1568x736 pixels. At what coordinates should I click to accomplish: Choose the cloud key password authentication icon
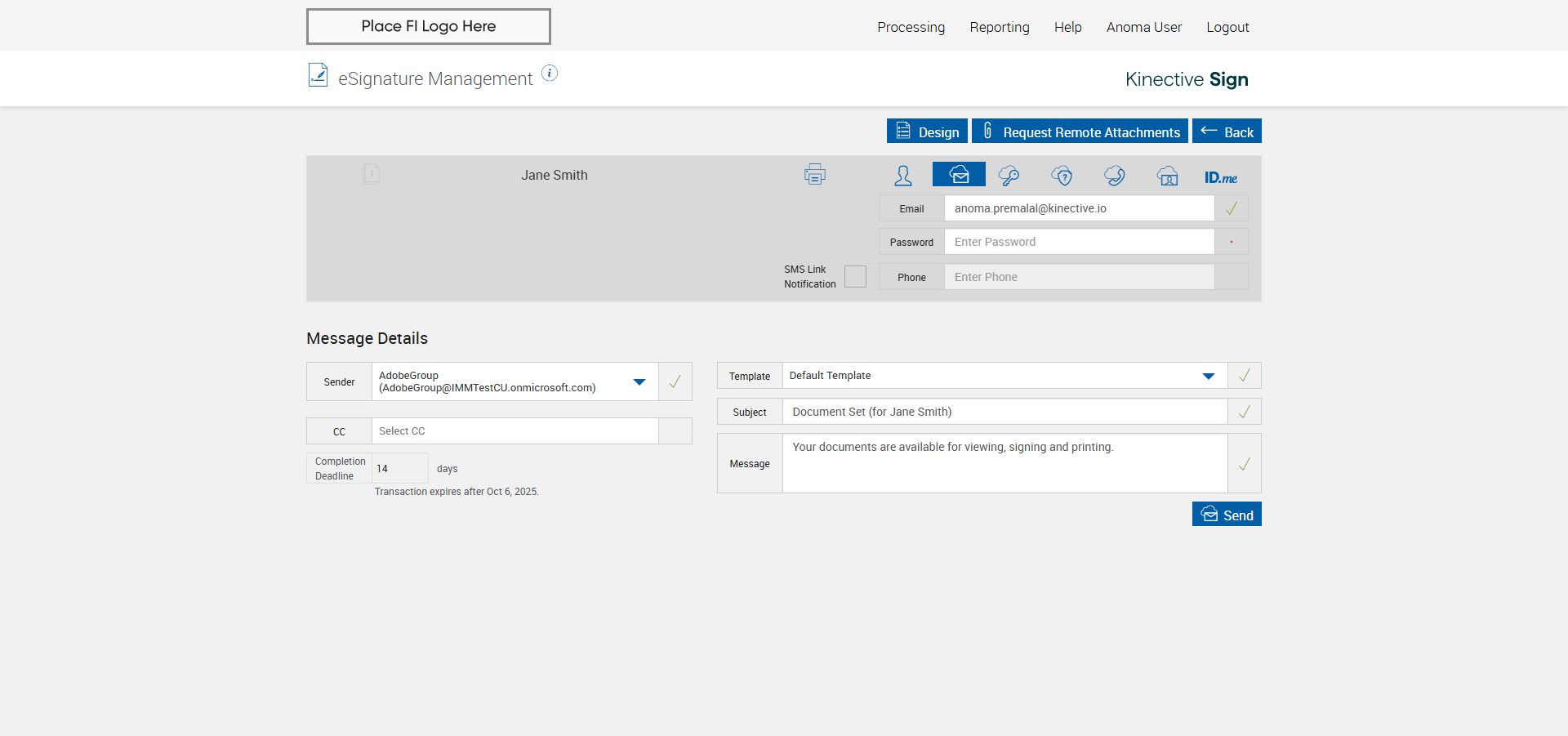pos(1009,176)
